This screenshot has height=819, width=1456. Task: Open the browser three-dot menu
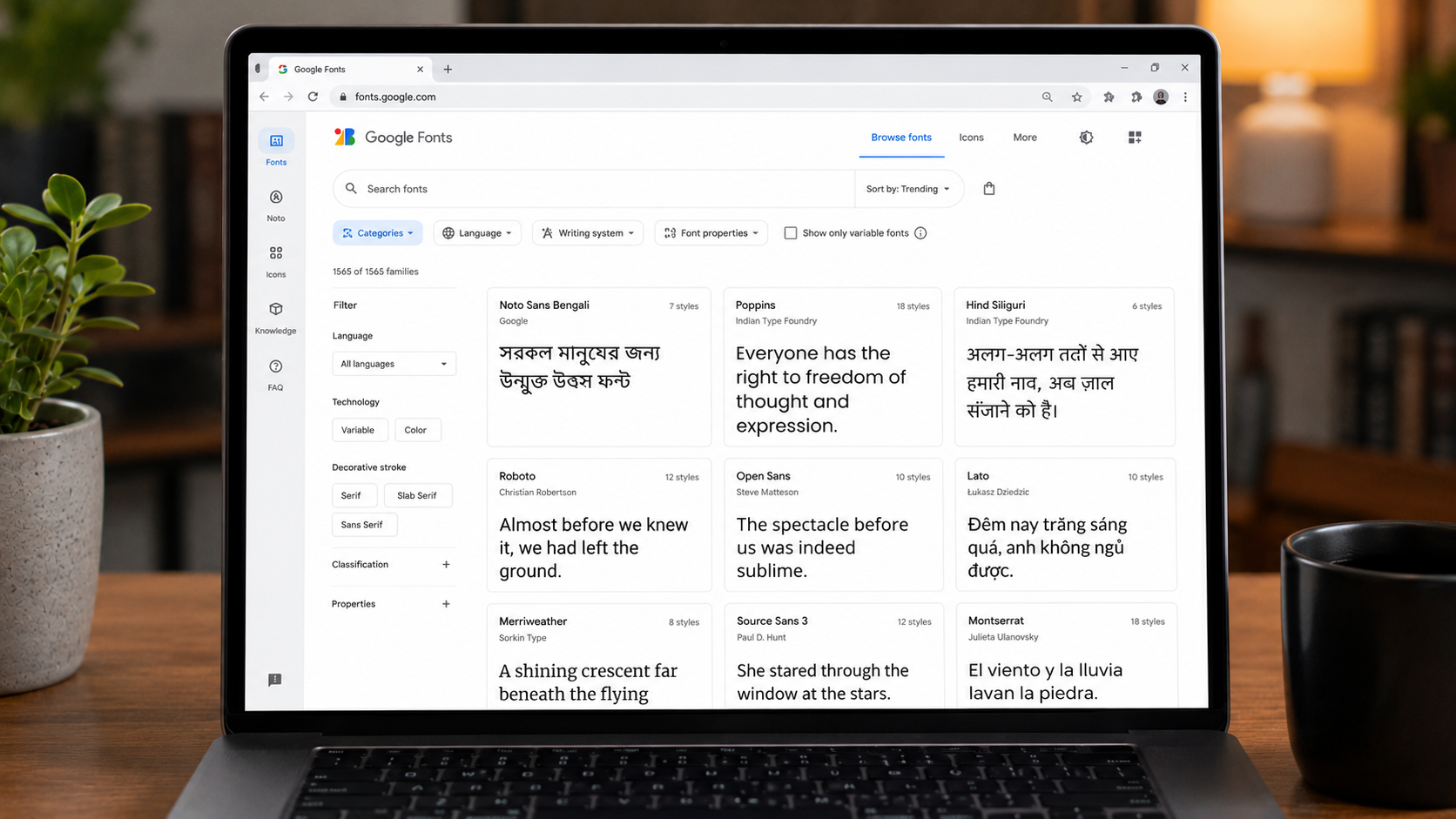1185,97
